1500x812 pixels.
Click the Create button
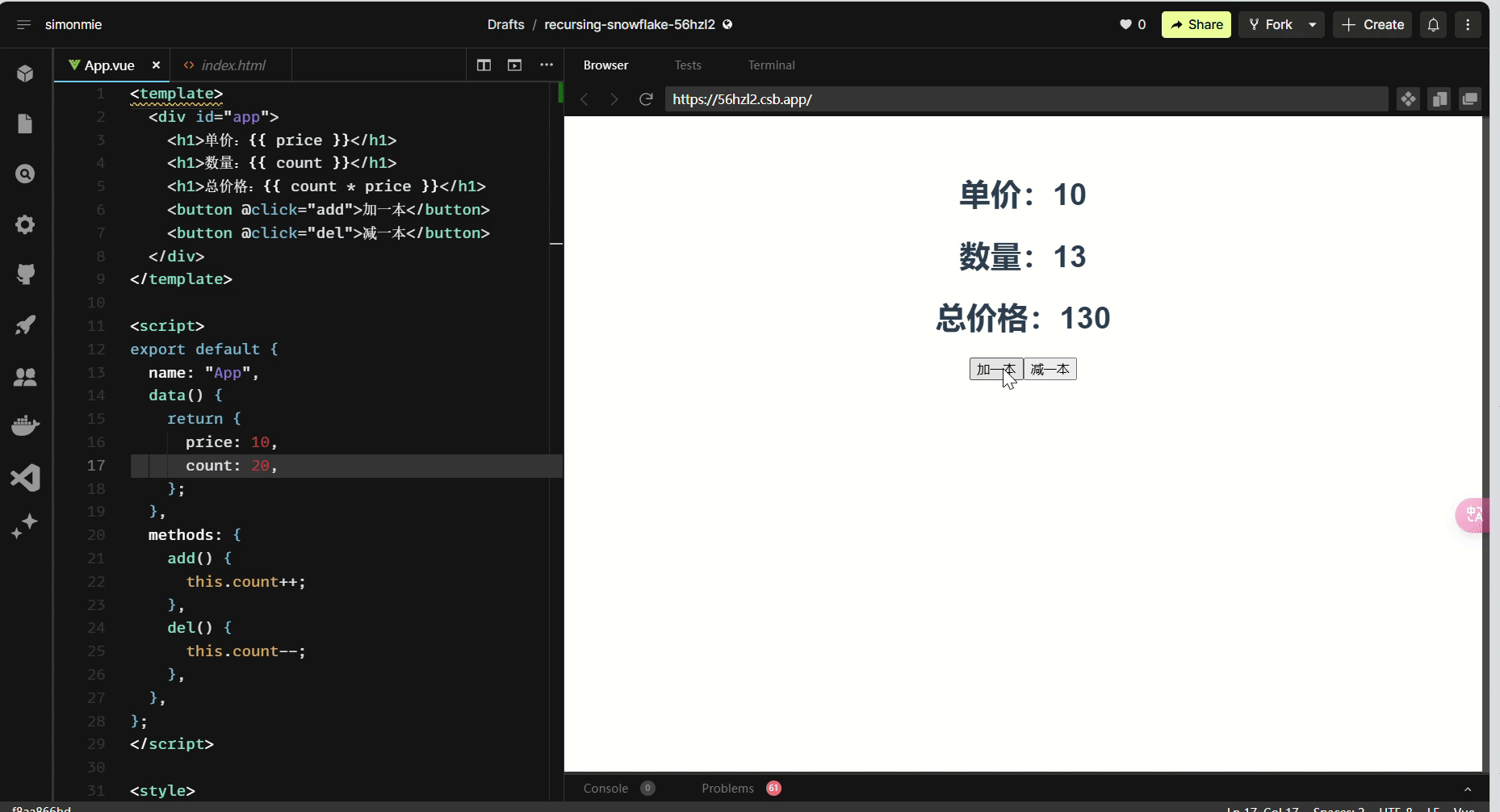(x=1372, y=24)
